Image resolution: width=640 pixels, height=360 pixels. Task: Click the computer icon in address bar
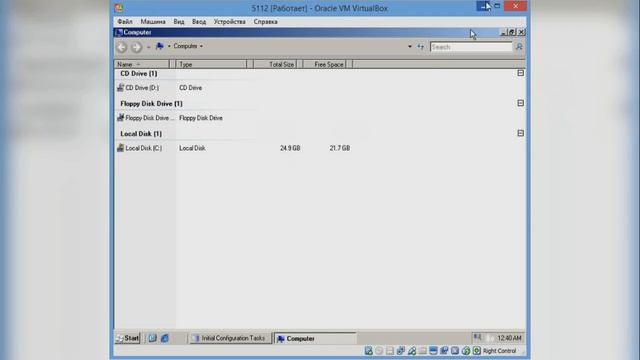(160, 46)
